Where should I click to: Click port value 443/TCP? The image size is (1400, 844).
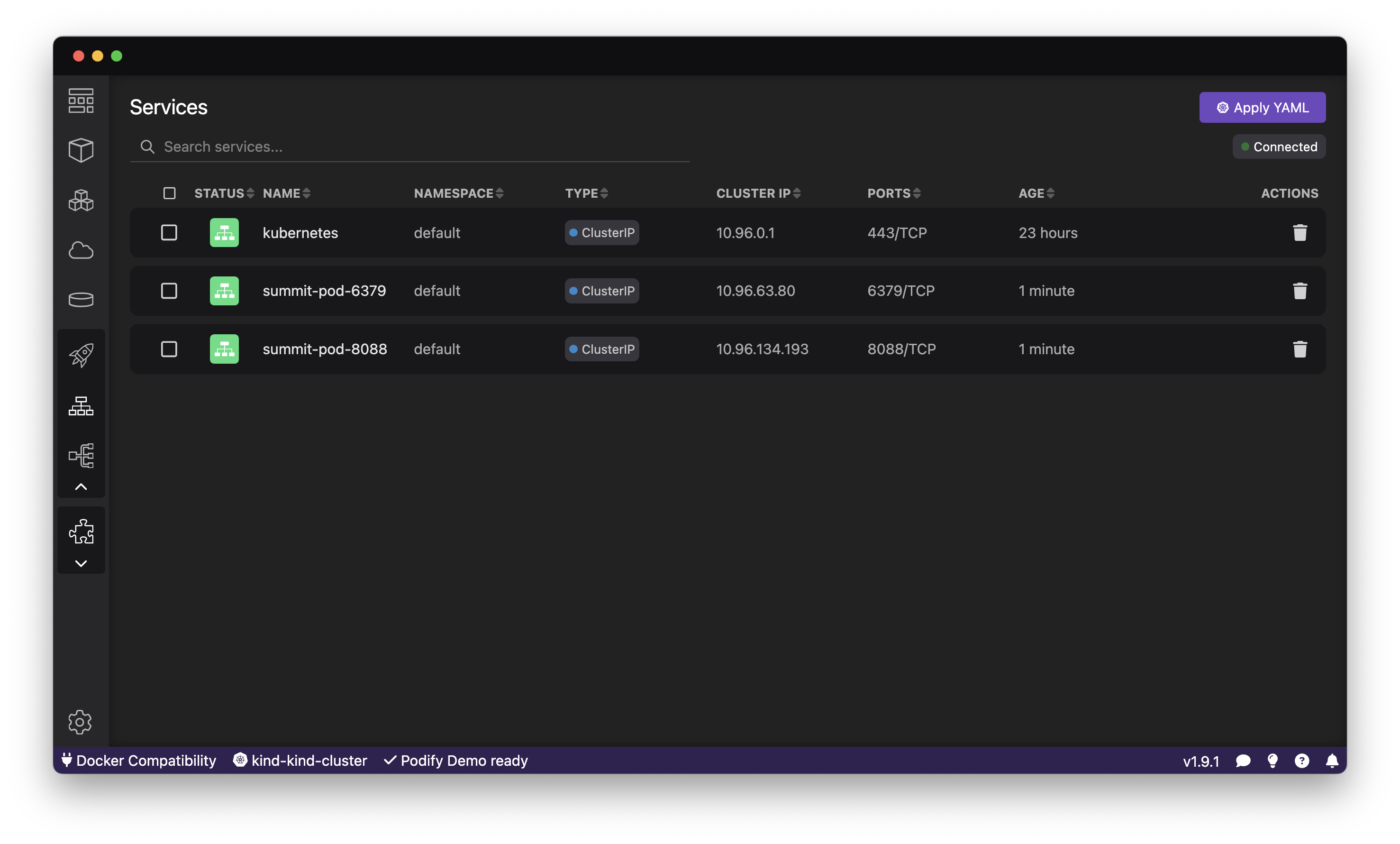897,233
